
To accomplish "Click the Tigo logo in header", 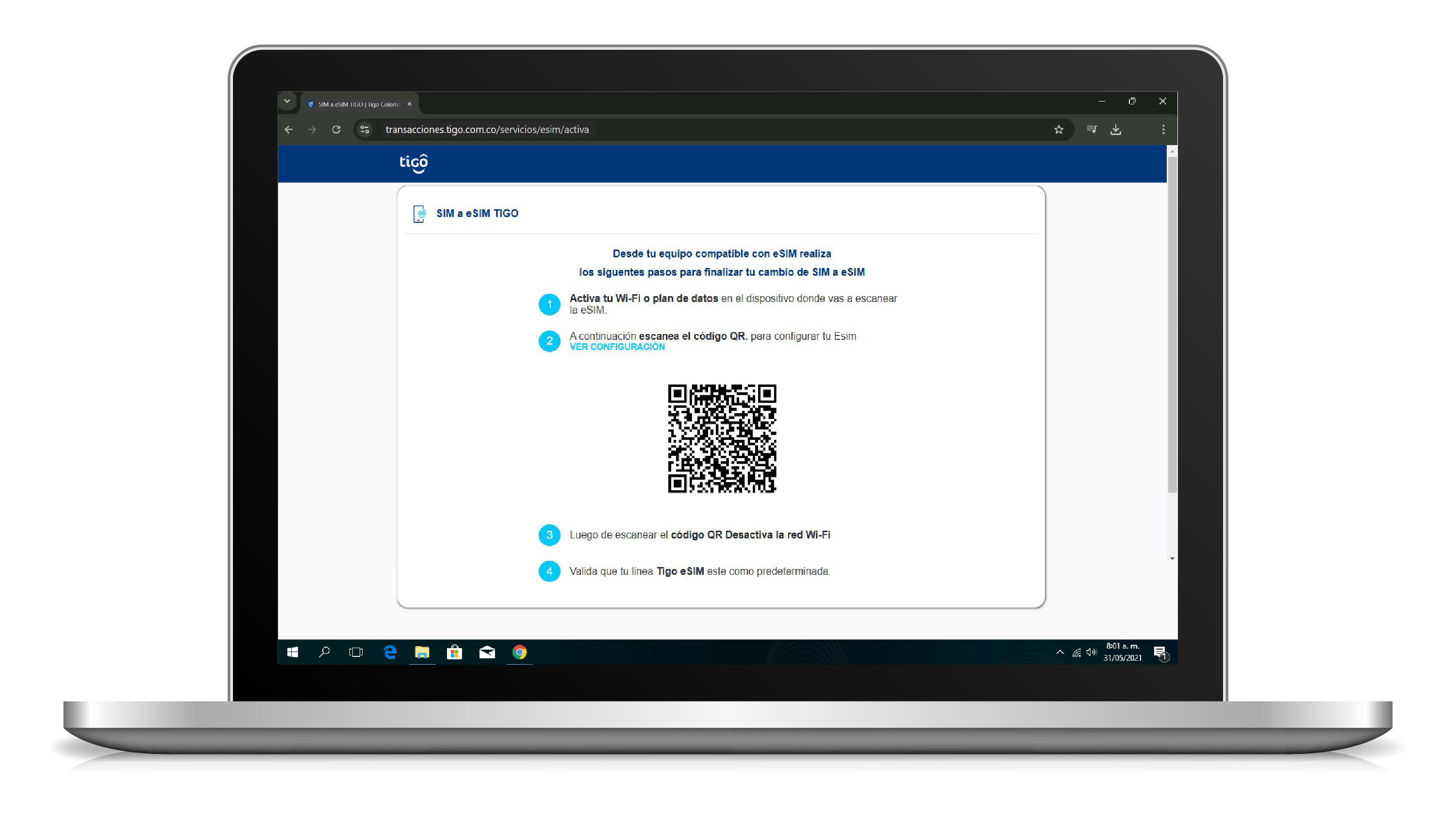I will [414, 164].
